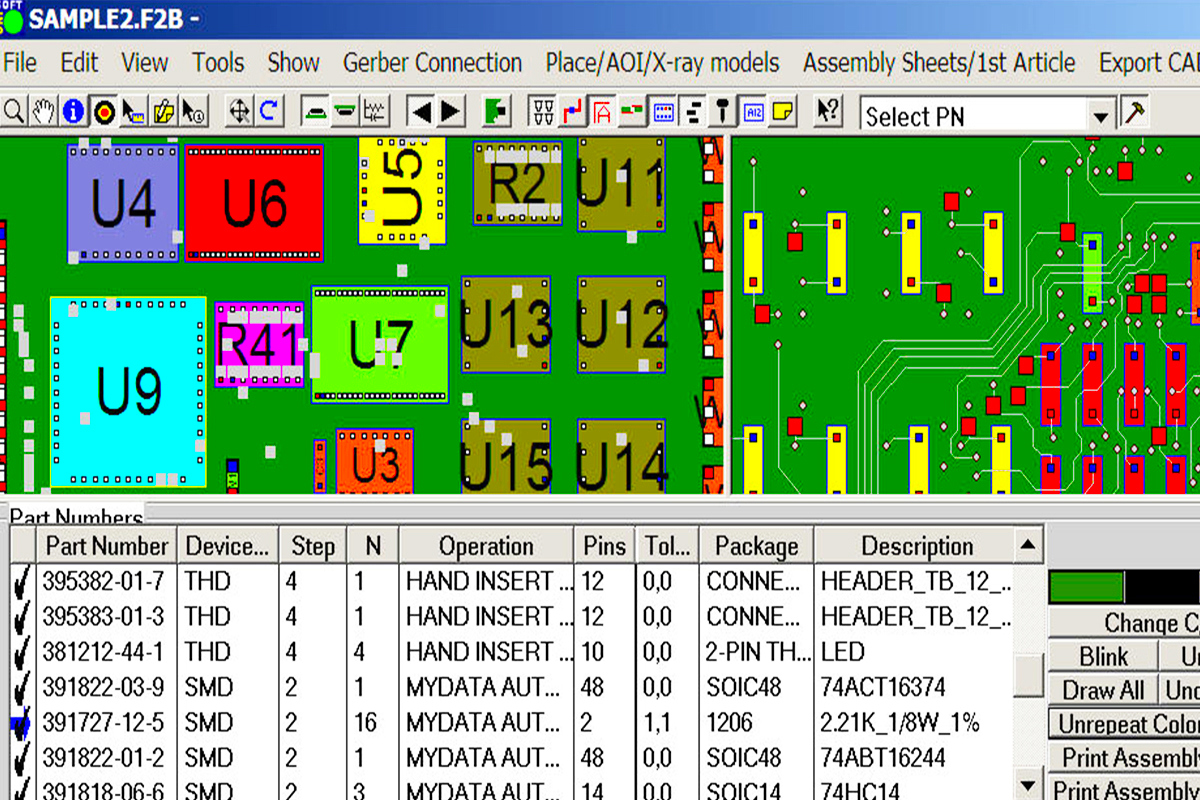Click the green color swatch
1200x800 pixels.
1086,587
